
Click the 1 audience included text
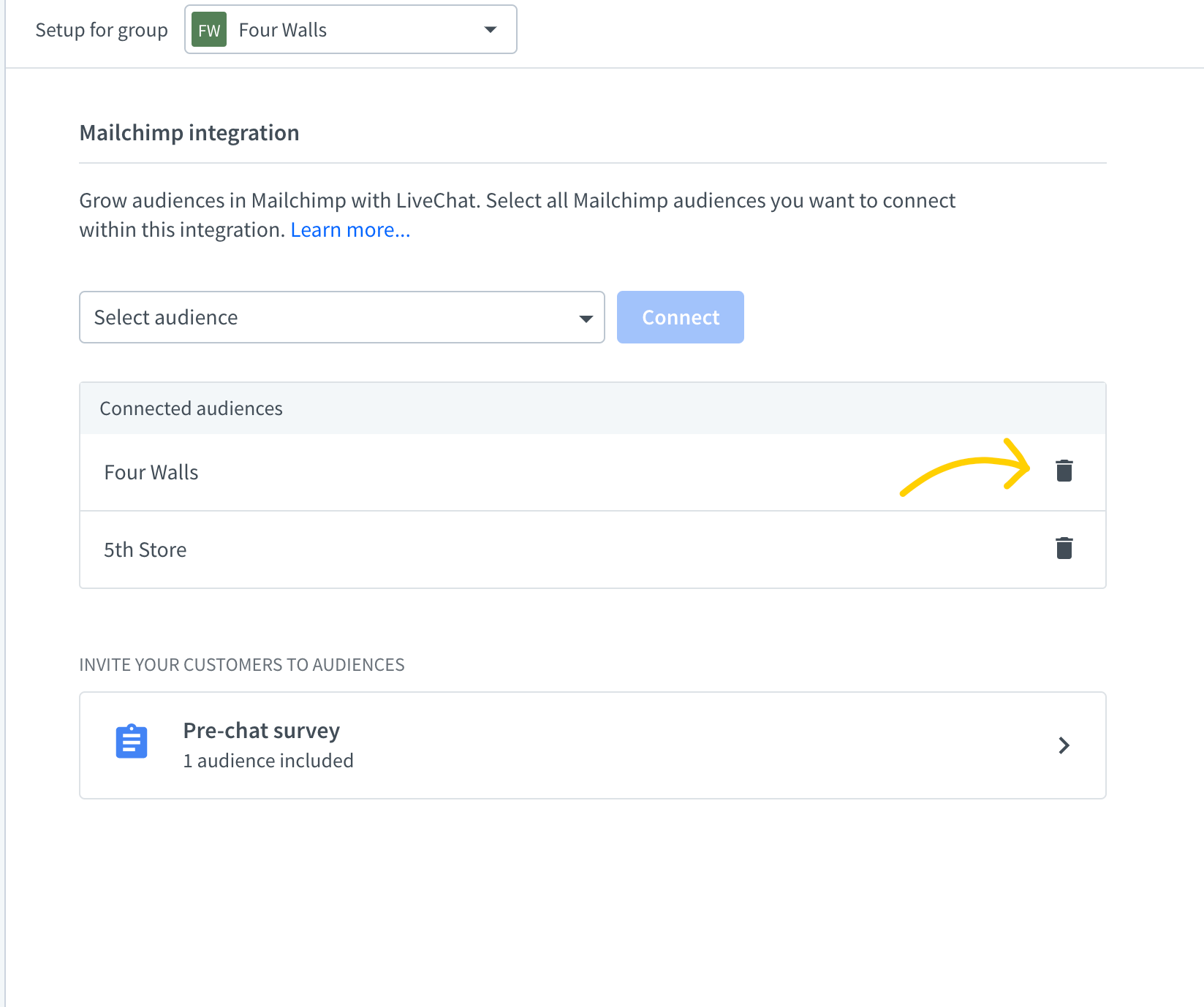point(268,761)
